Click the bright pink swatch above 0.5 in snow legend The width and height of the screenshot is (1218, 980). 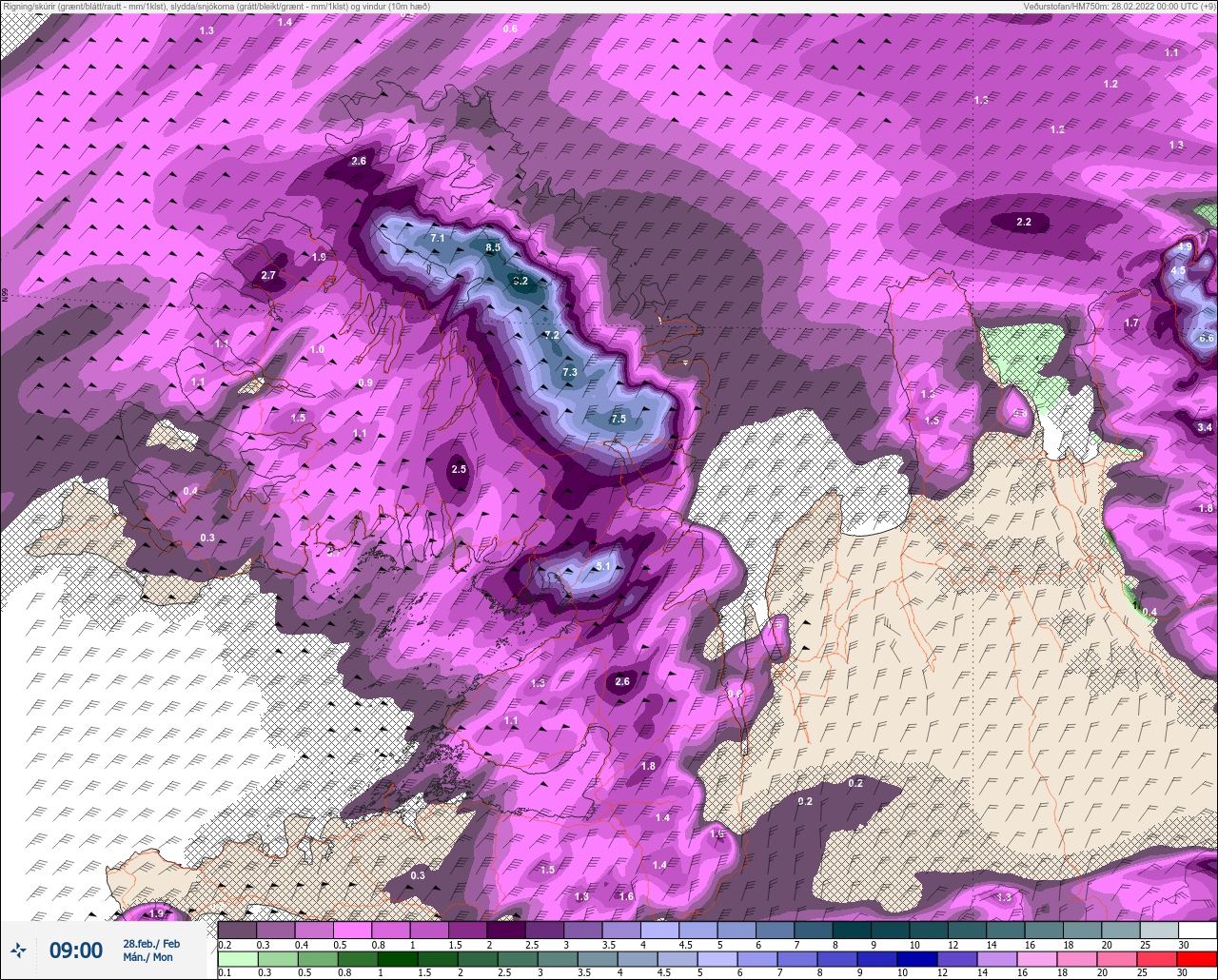tap(353, 930)
